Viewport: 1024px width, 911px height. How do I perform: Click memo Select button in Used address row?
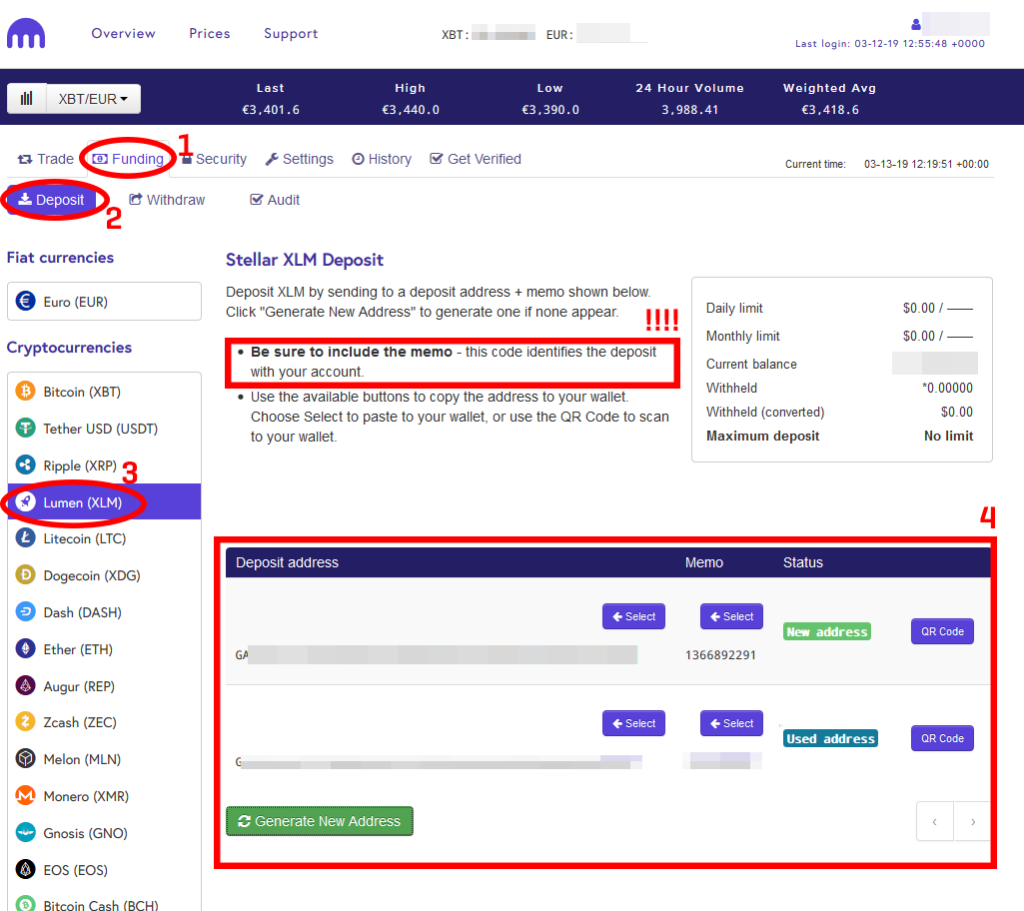[731, 724]
